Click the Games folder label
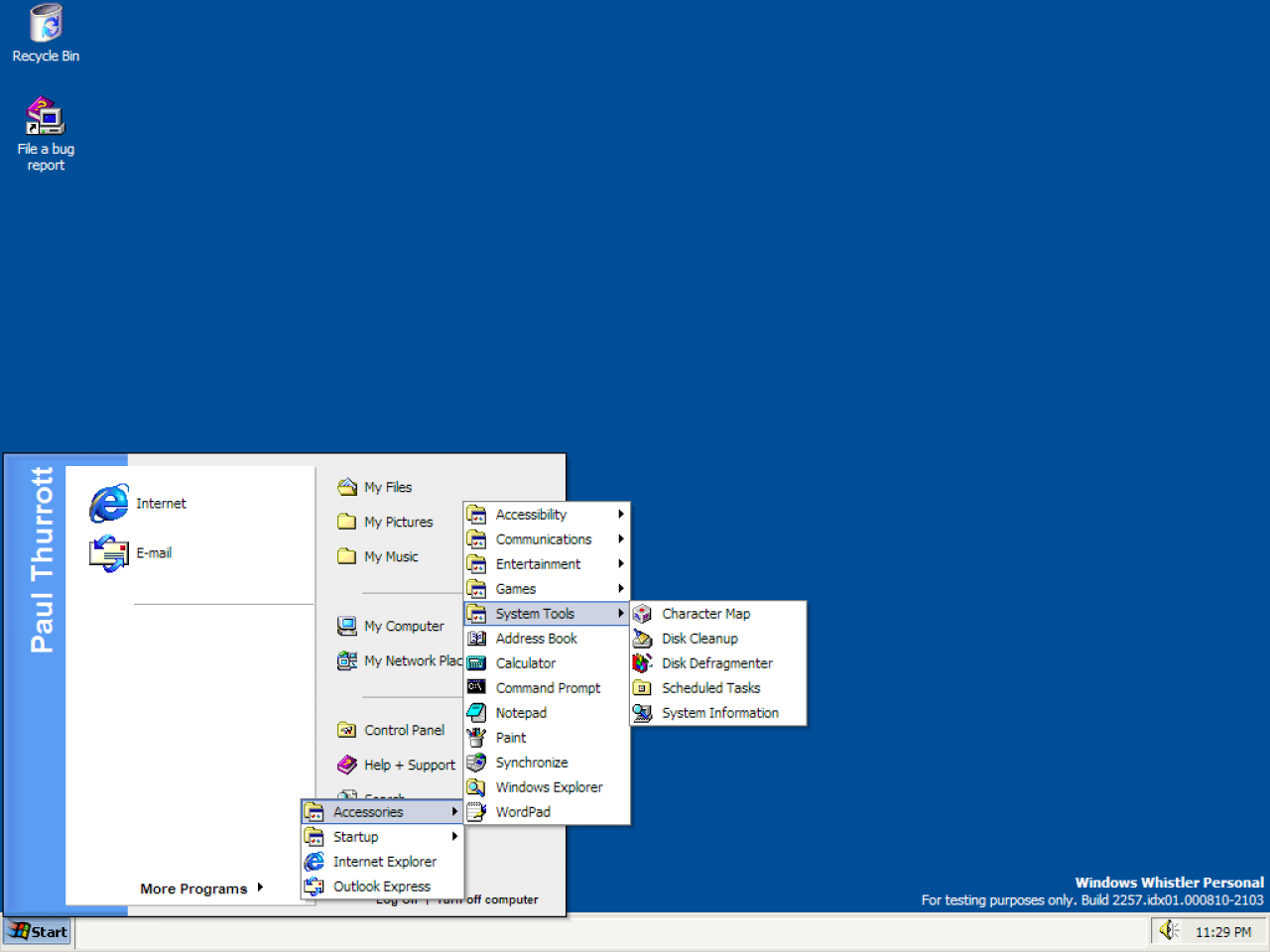This screenshot has height=952, width=1270. [516, 589]
